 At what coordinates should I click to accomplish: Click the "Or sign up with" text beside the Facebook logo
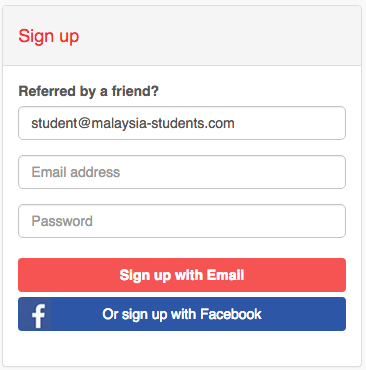(150, 314)
